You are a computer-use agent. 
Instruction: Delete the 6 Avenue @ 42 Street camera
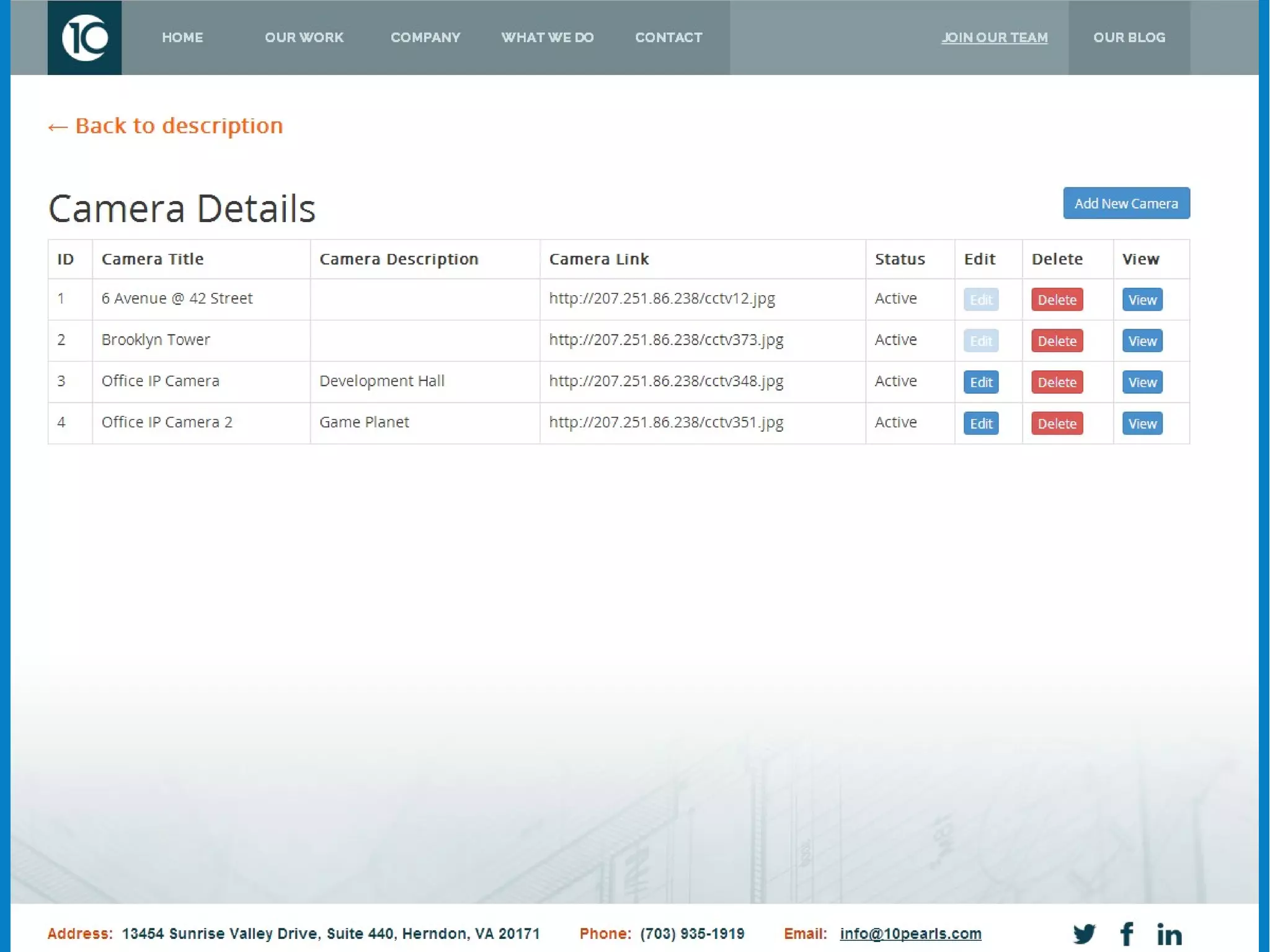(x=1057, y=300)
